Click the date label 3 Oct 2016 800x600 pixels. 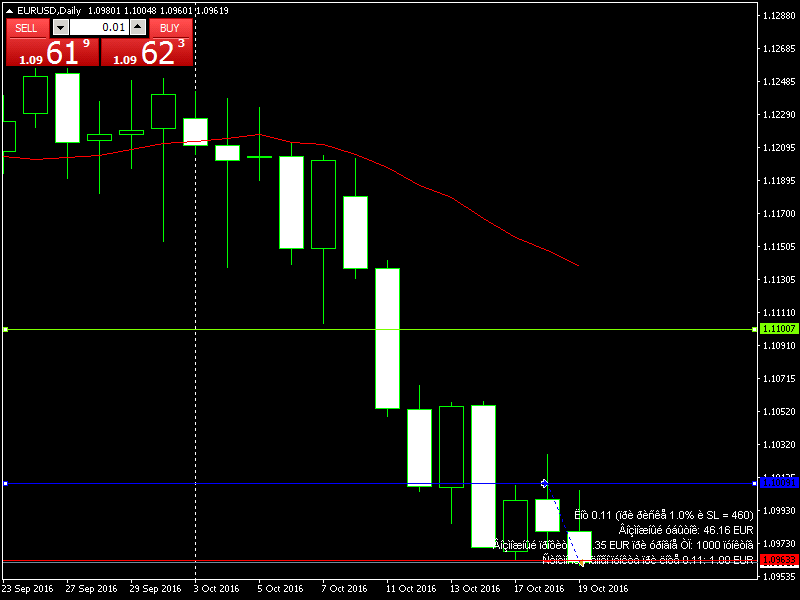[x=216, y=588]
